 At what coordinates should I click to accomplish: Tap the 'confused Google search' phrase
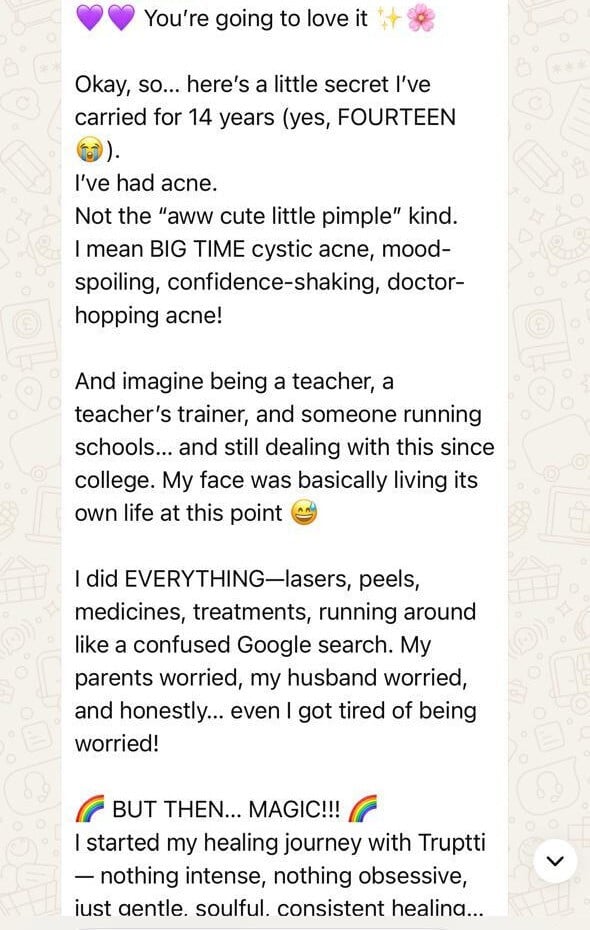click(263, 645)
